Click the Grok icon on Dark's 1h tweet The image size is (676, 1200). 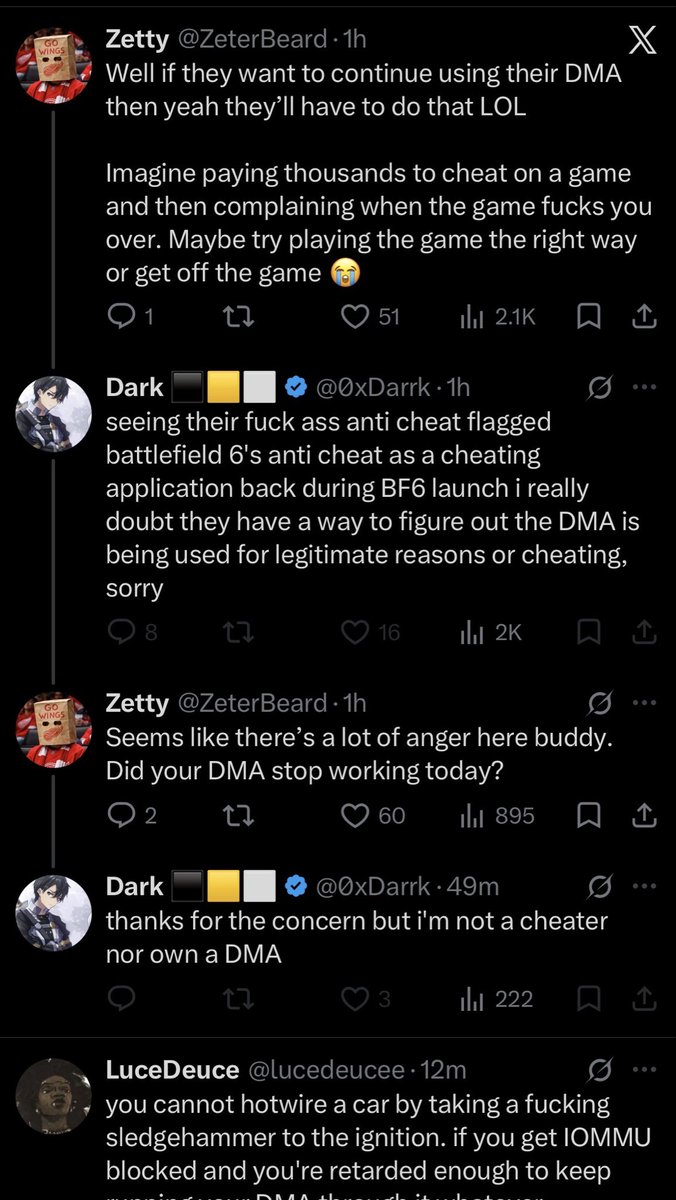click(x=600, y=388)
